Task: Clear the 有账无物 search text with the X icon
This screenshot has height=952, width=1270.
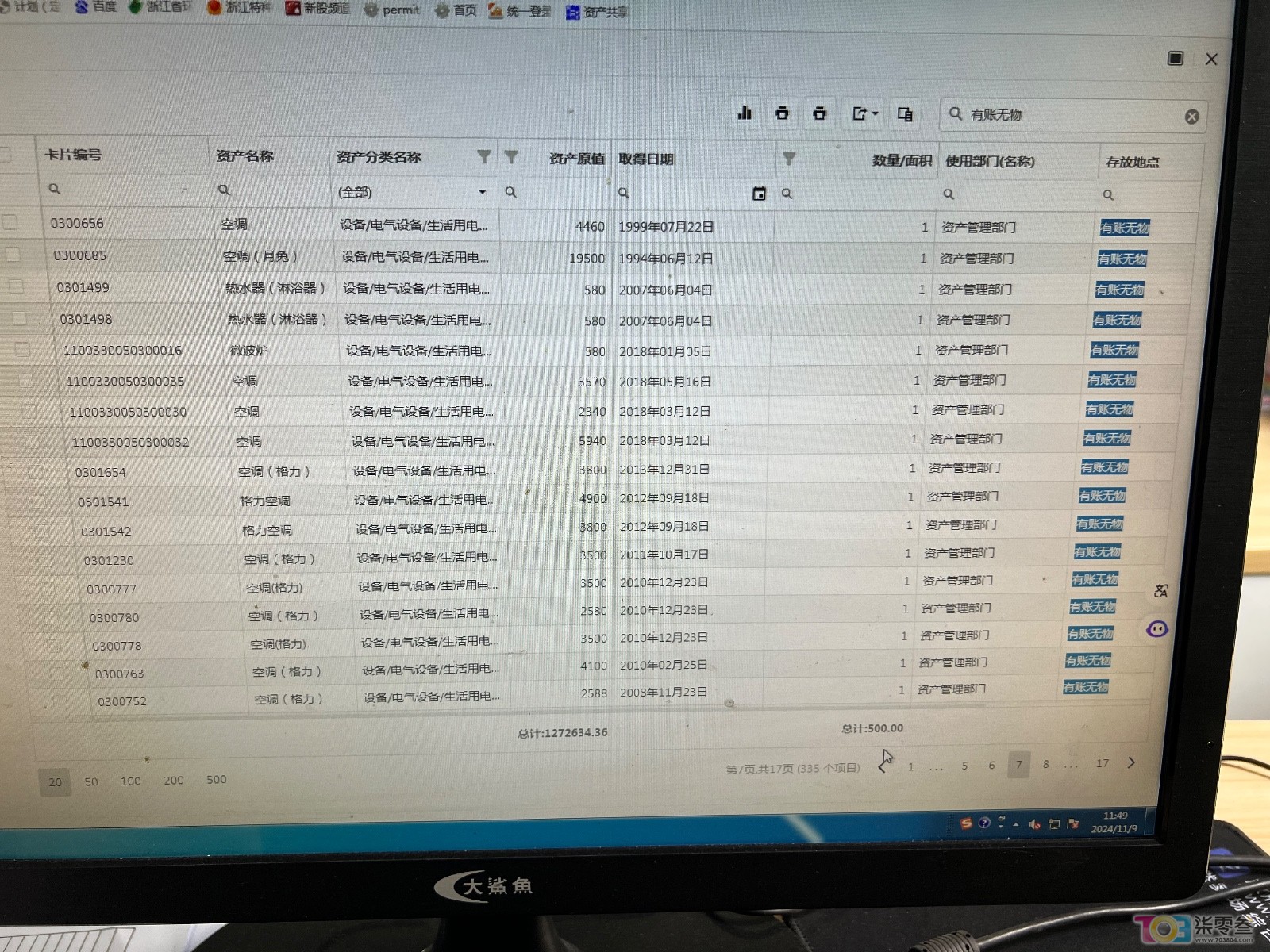Action: point(1191,117)
